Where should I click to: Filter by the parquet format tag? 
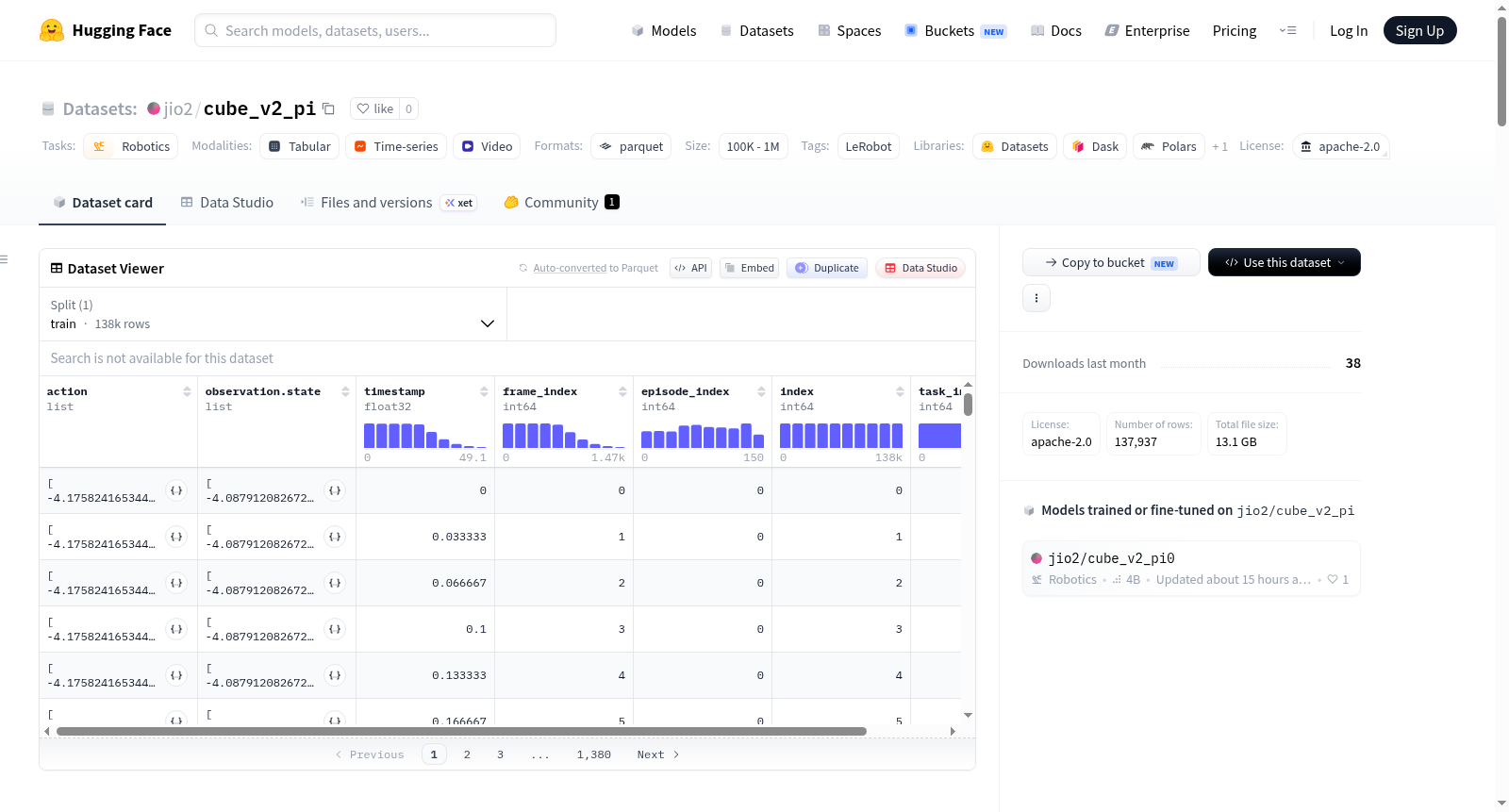tap(631, 146)
